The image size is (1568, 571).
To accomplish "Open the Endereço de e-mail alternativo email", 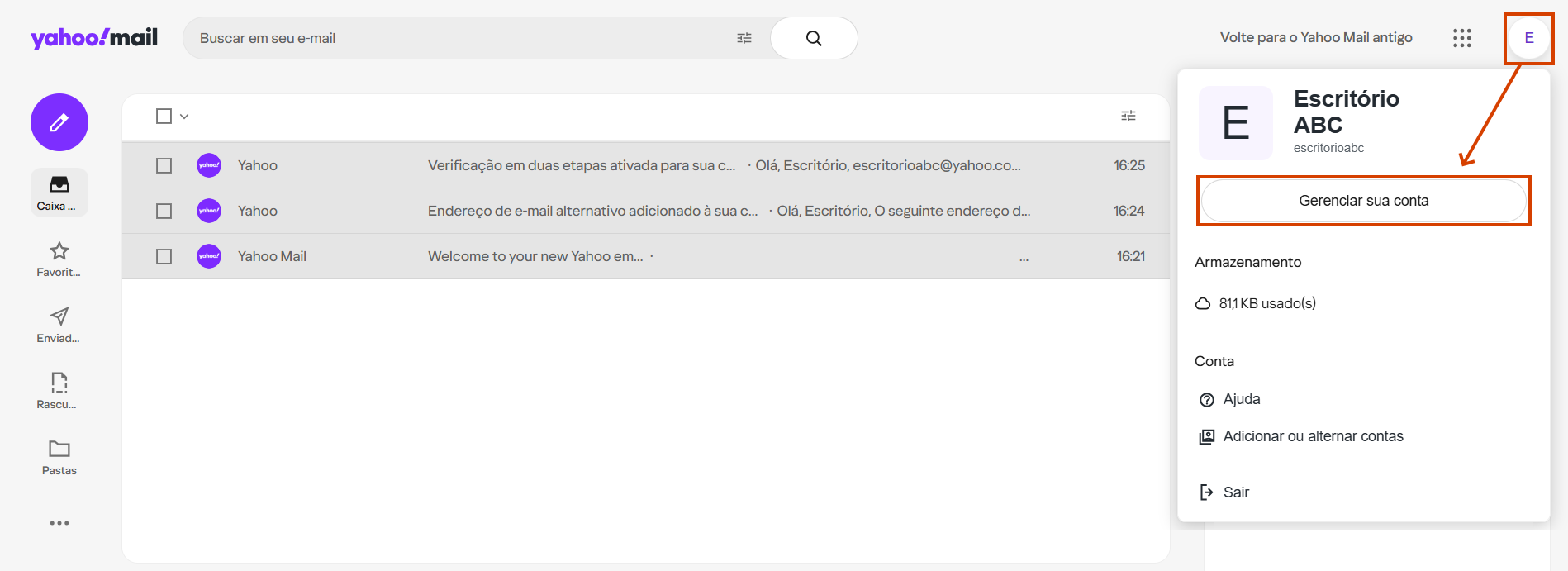I will tap(646, 211).
